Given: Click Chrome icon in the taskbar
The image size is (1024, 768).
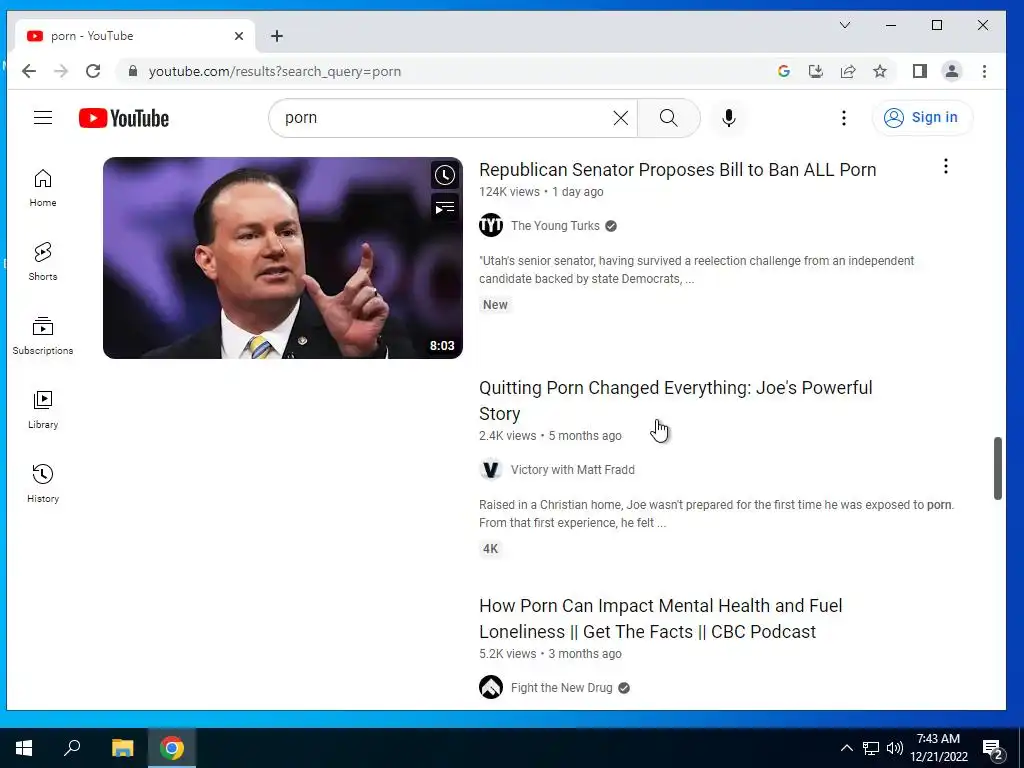Looking at the screenshot, I should (x=172, y=748).
